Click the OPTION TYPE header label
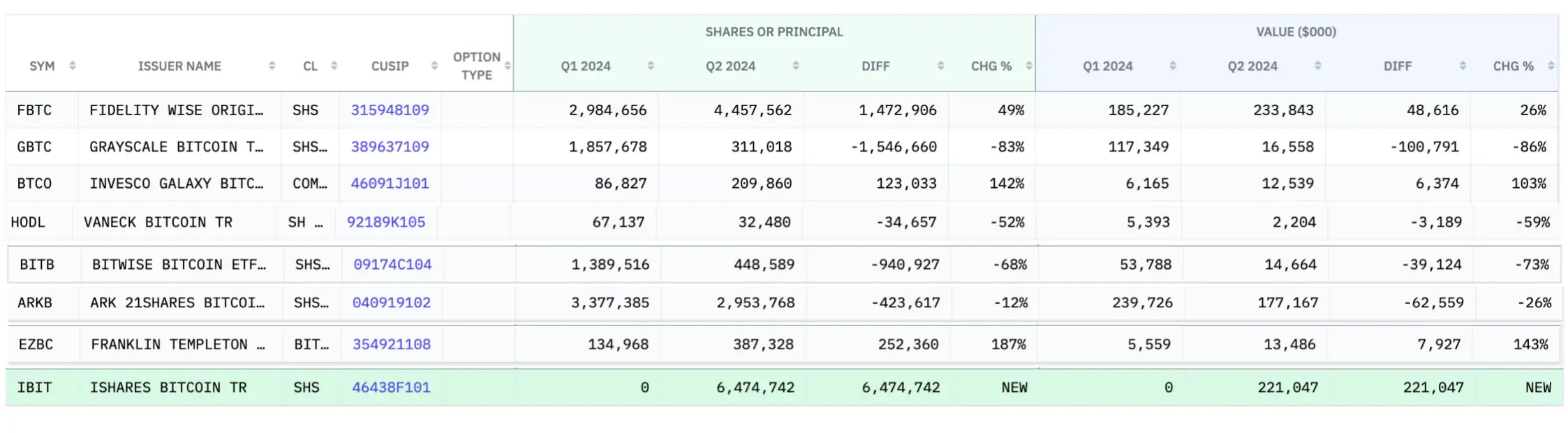The width and height of the screenshot is (1568, 433). tap(477, 66)
